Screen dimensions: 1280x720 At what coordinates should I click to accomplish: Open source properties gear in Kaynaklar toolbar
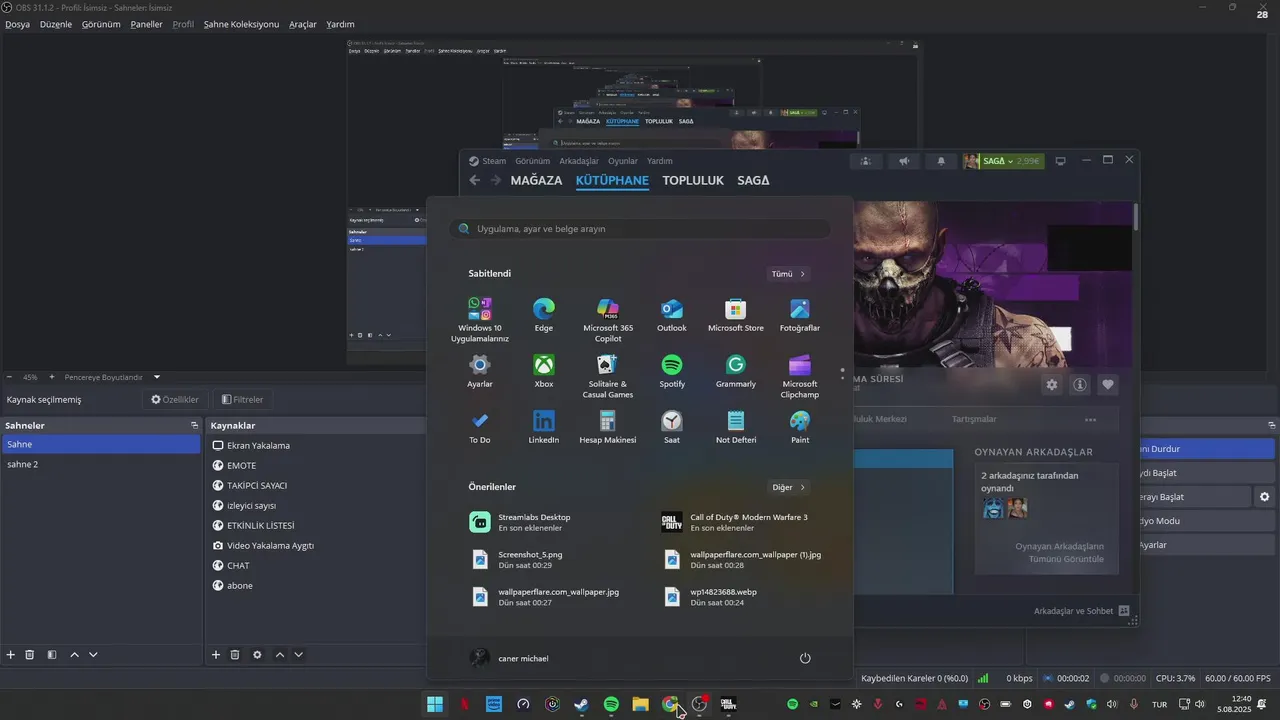click(257, 655)
